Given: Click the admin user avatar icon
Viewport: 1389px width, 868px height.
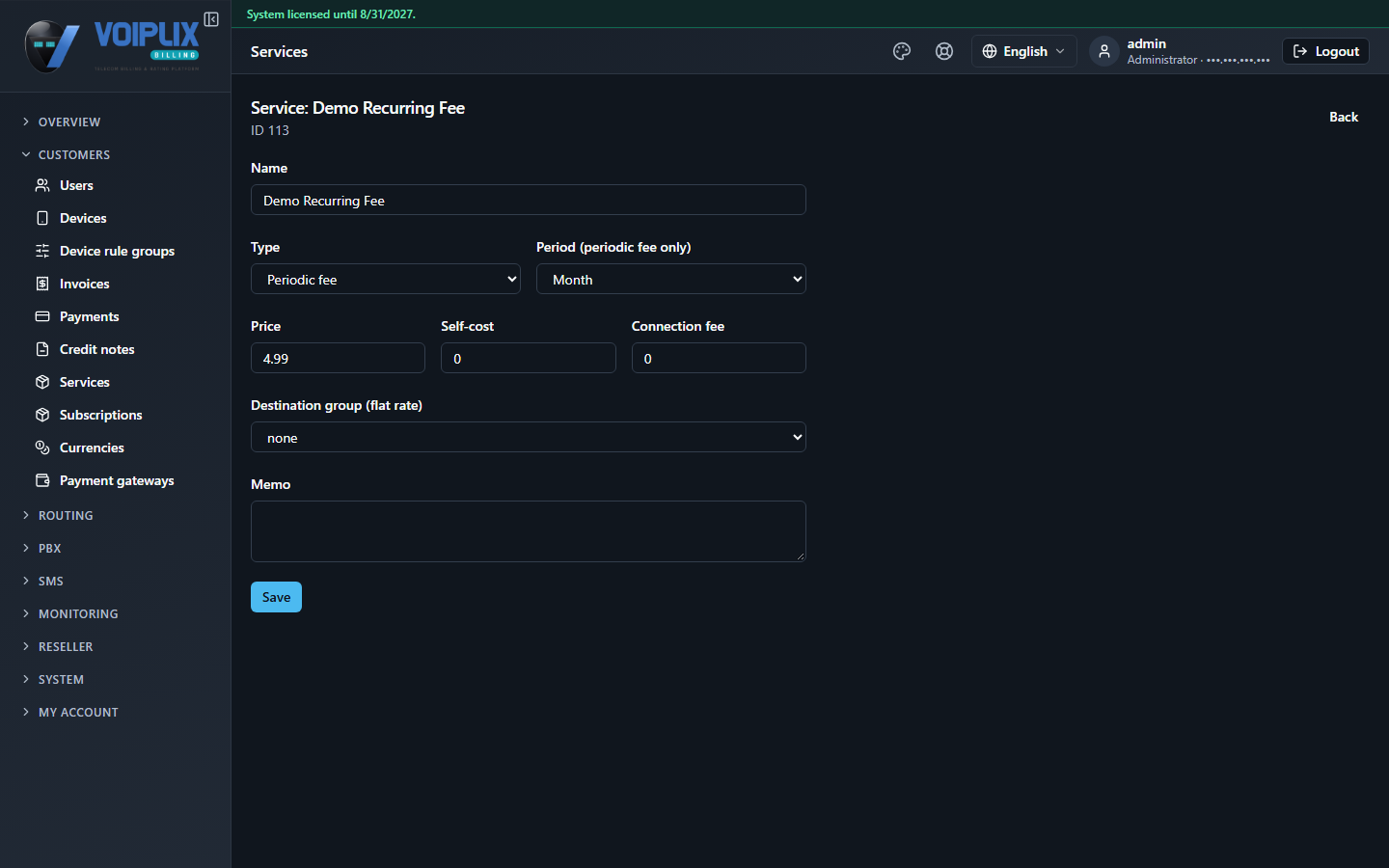Looking at the screenshot, I should click(x=1104, y=51).
